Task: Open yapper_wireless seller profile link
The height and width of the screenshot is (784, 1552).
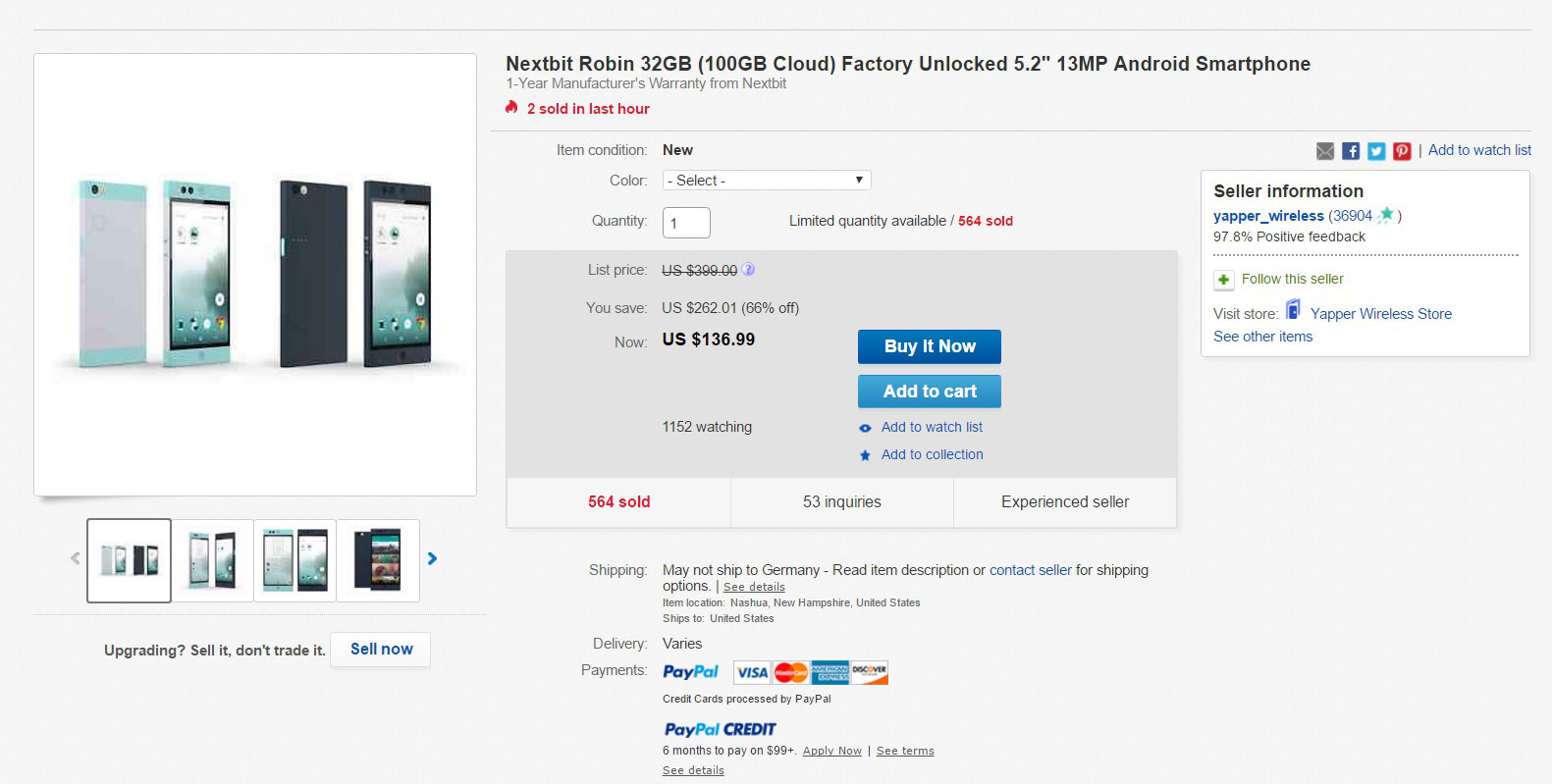Action: point(1268,216)
